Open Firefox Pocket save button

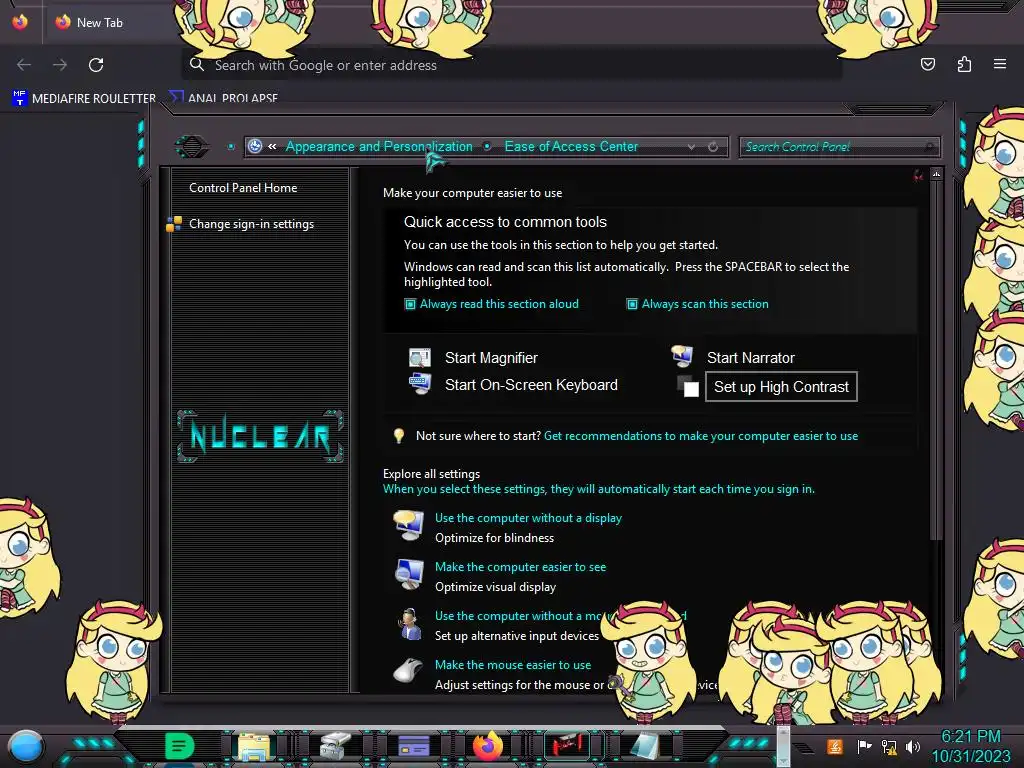928,64
